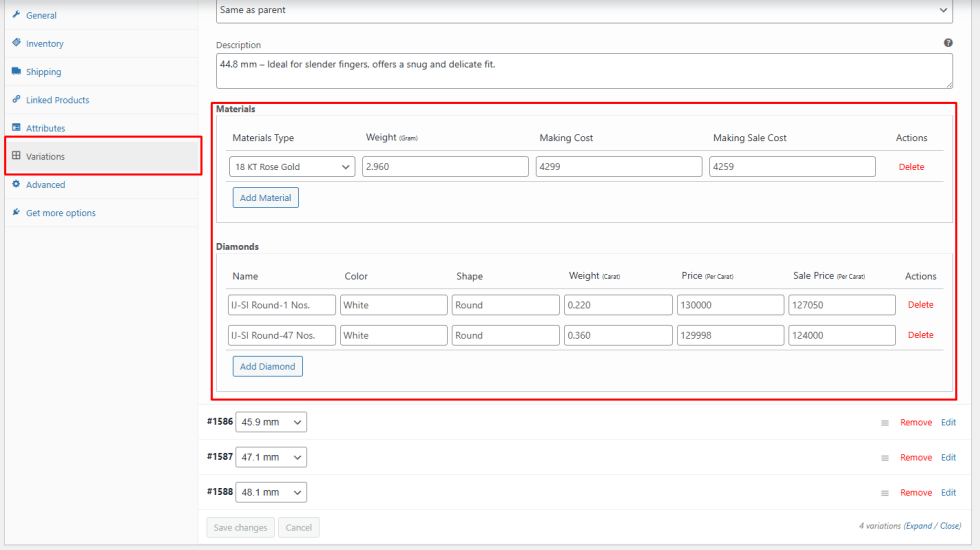Focus the material Weight field showing 2.960
Image resolution: width=980 pixels, height=550 pixels.
[x=445, y=167]
